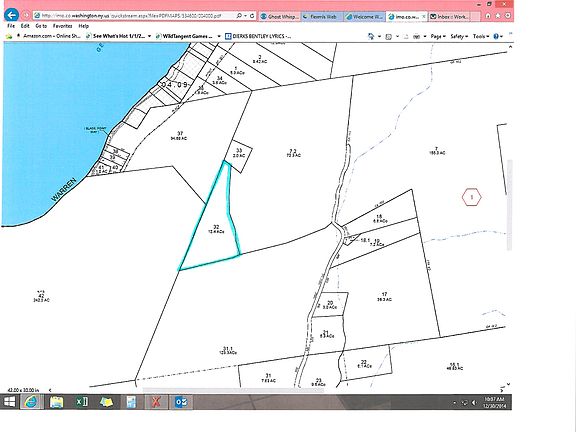Screen dimensions: 576x432
Task: Switch to the Ghost Whisperer tab
Action: pos(279,17)
